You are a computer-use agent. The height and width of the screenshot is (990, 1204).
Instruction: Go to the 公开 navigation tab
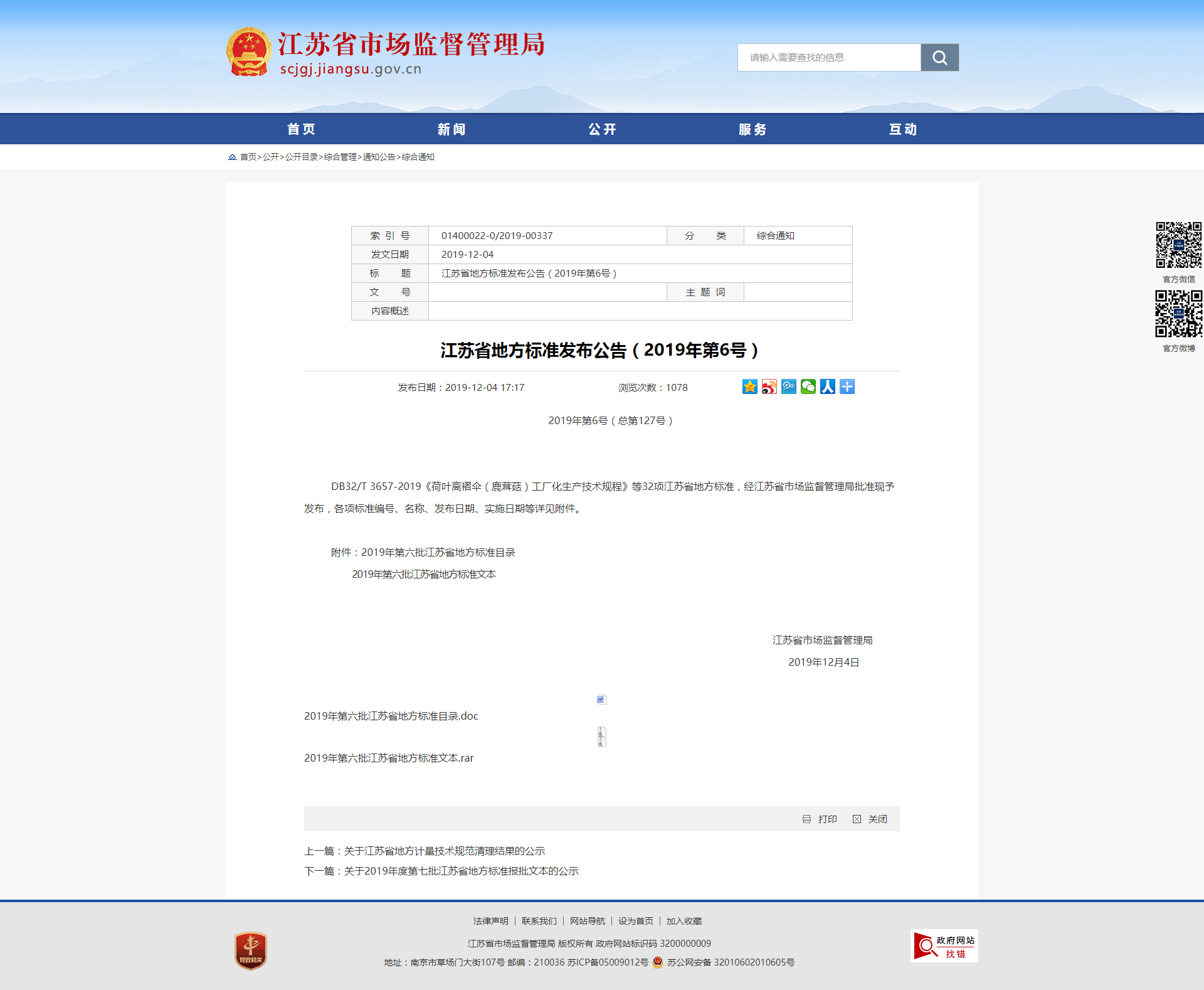pos(602,129)
